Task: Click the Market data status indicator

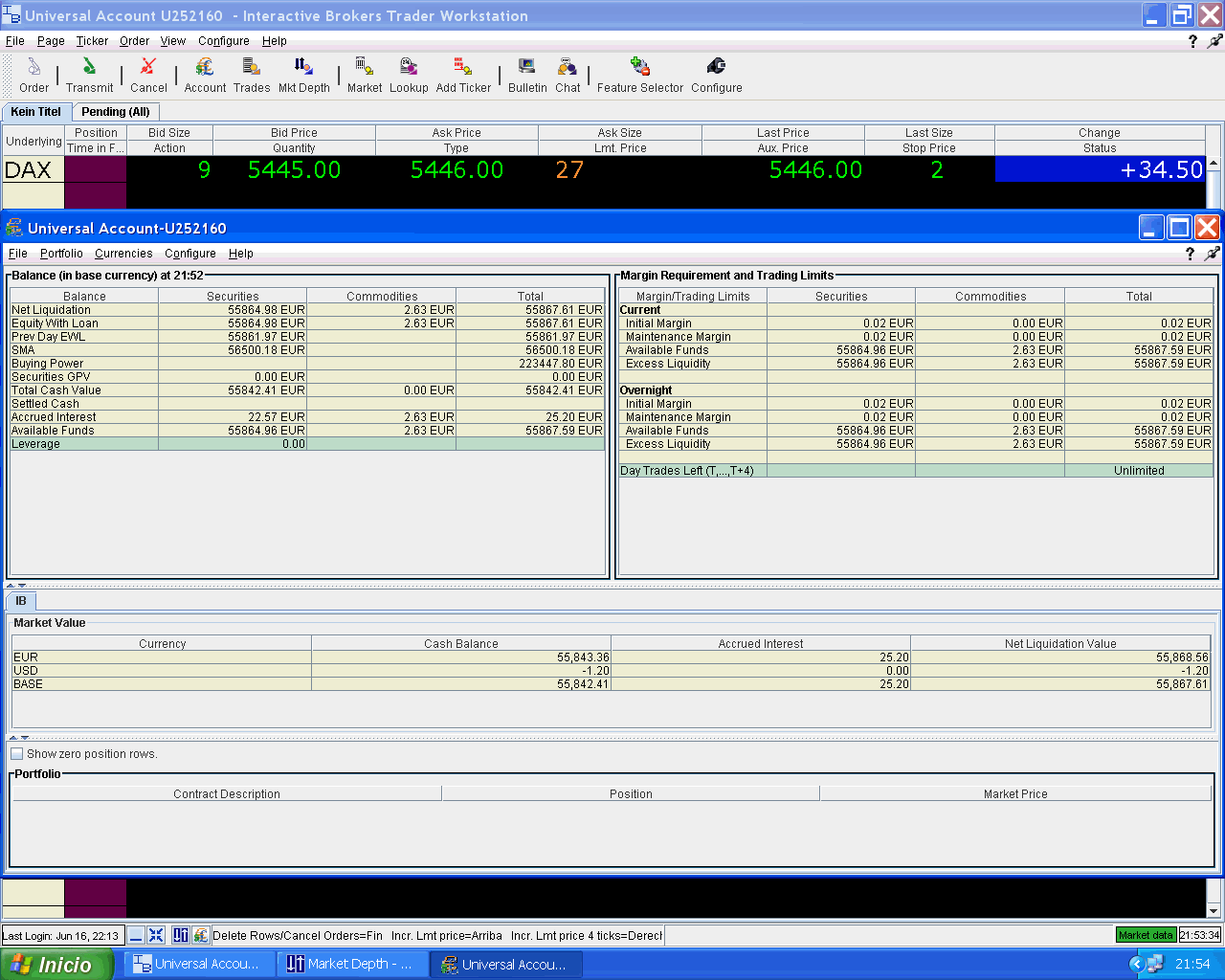Action: [1146, 935]
